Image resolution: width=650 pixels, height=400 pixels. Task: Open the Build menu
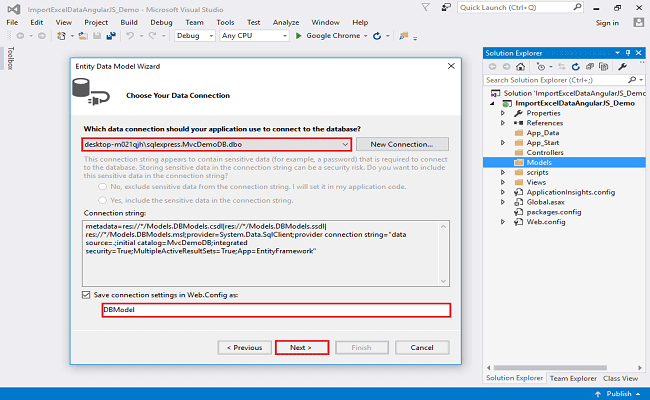[x=129, y=22]
